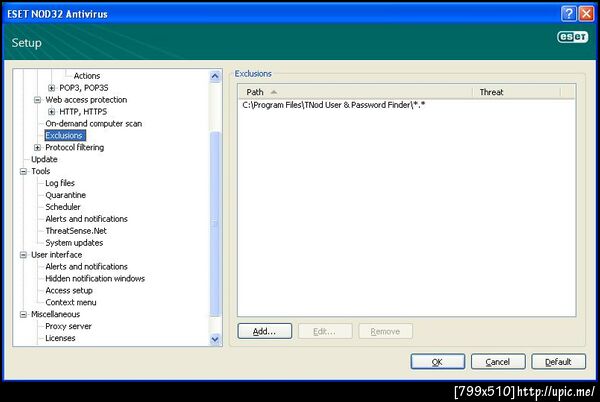
Task: Open Hidden notification windows settings
Action: click(x=95, y=278)
